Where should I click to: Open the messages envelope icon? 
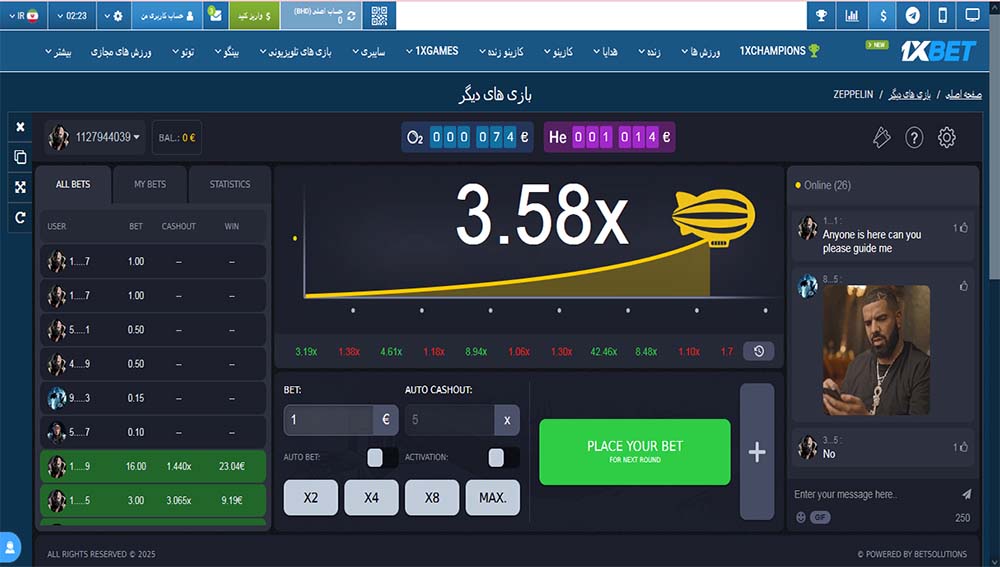[216, 15]
